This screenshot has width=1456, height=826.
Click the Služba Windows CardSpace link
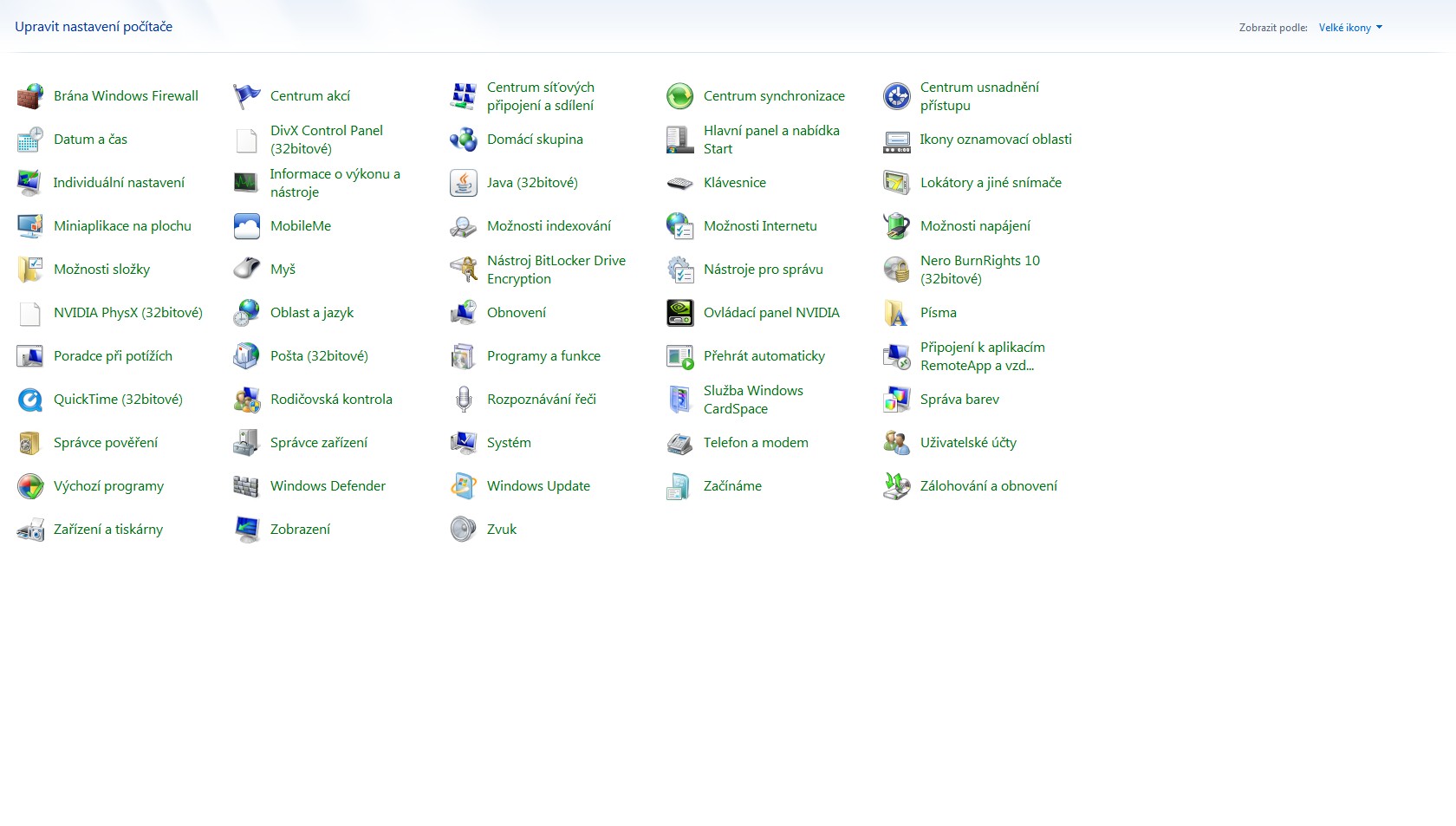753,400
